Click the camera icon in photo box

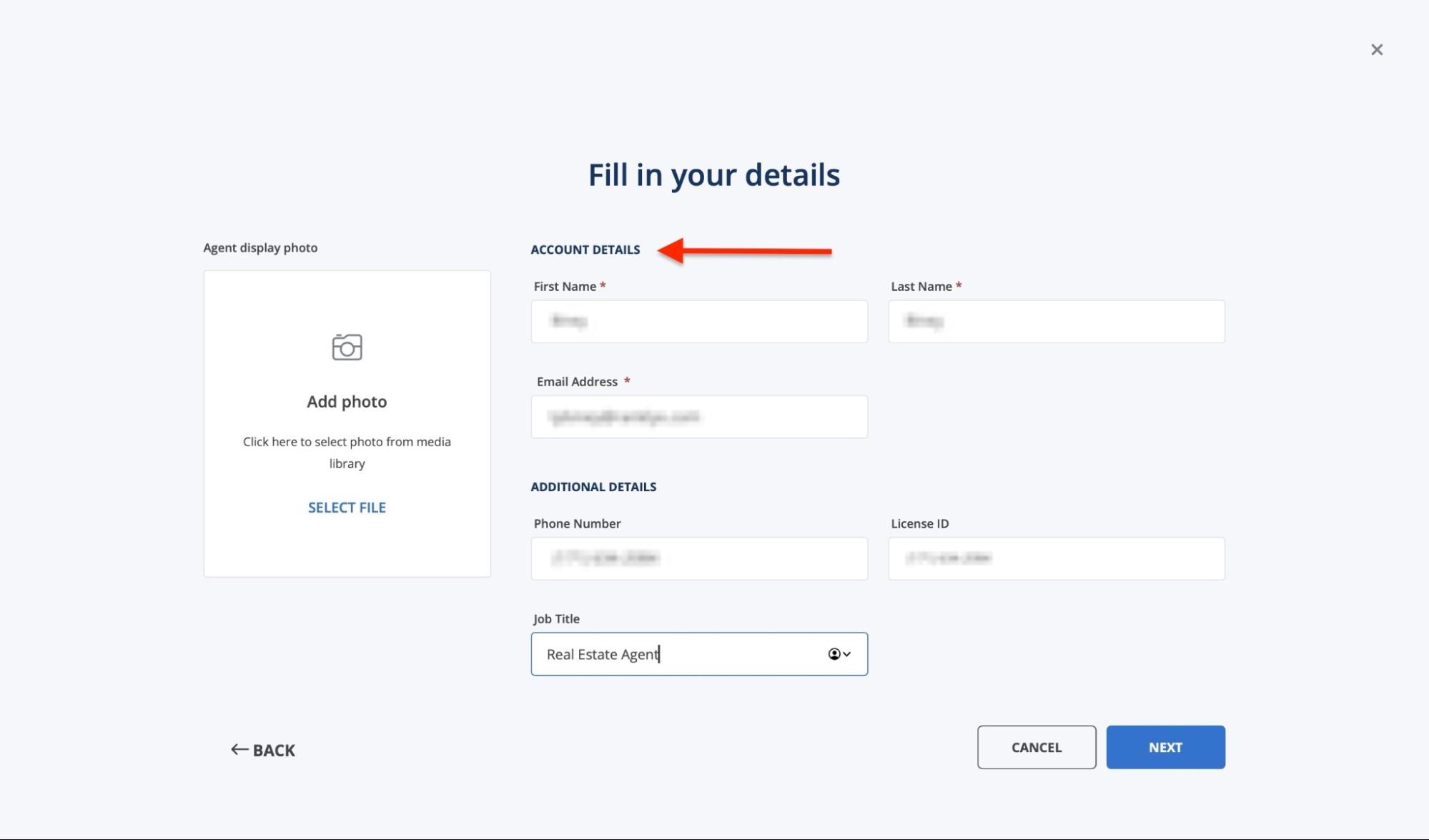point(347,347)
